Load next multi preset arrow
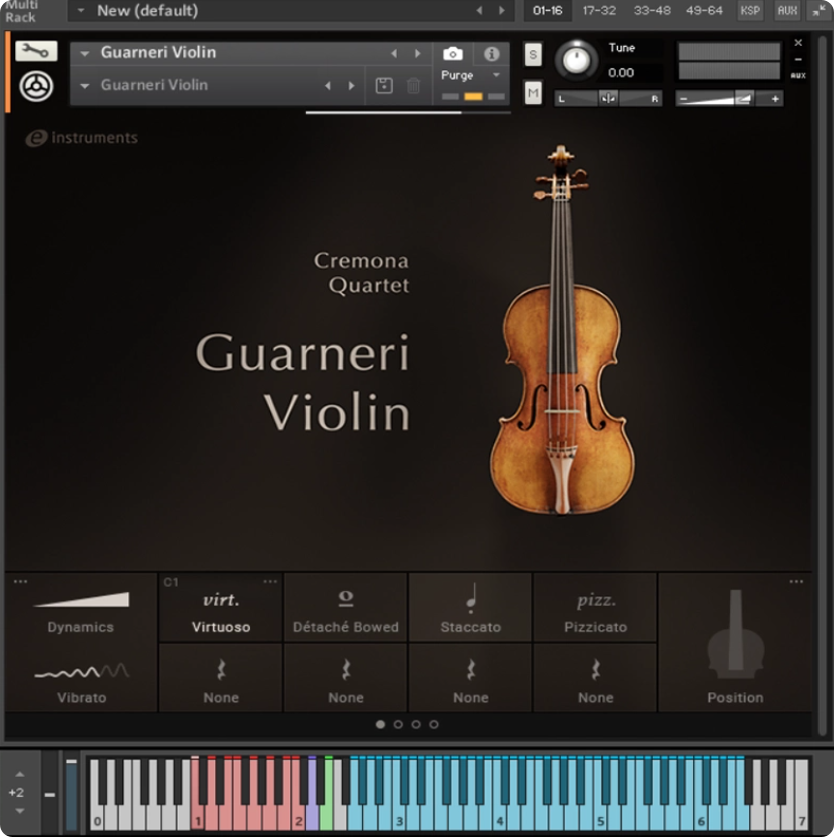Image resolution: width=834 pixels, height=837 pixels. [502, 10]
